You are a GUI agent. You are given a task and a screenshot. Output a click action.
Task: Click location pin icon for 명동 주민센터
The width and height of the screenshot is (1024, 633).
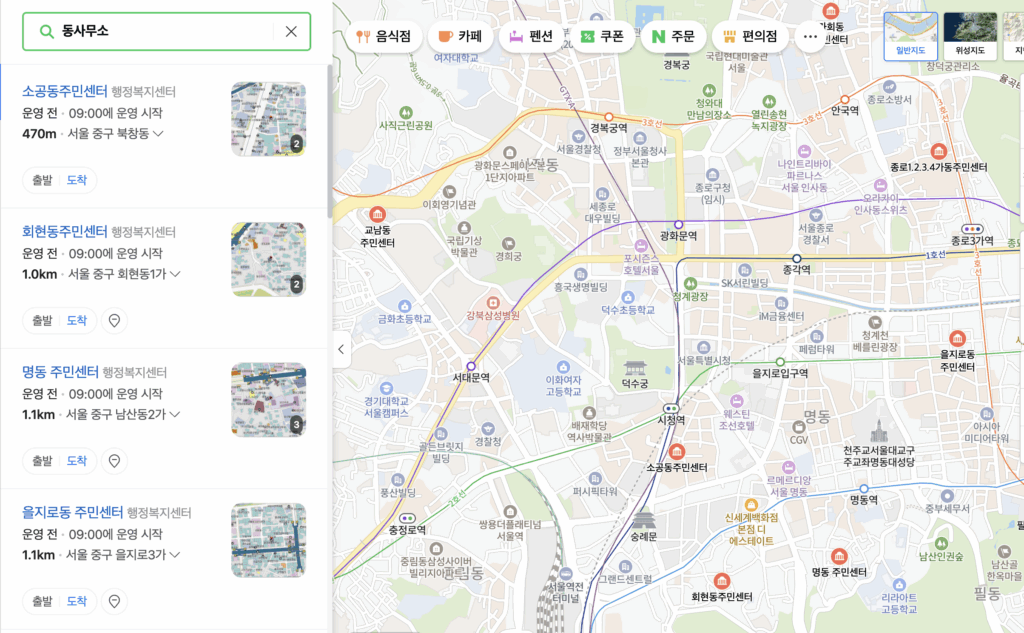(114, 461)
